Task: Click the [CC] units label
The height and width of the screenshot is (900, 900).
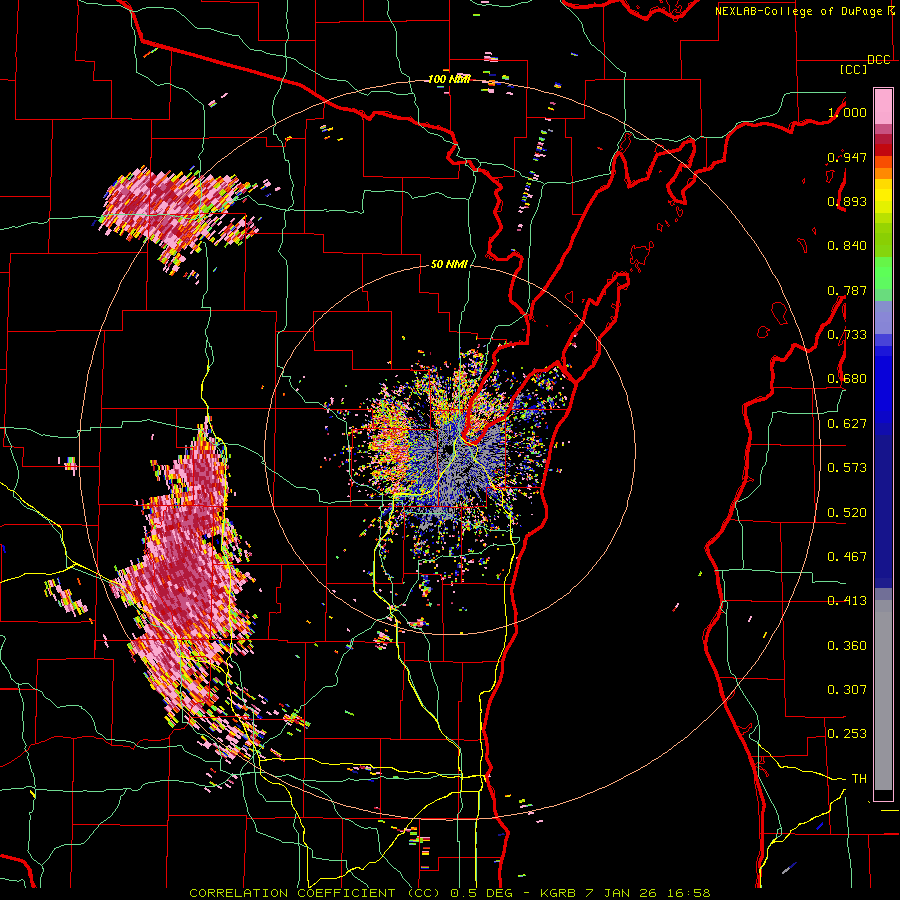Action: pyautogui.click(x=853, y=69)
